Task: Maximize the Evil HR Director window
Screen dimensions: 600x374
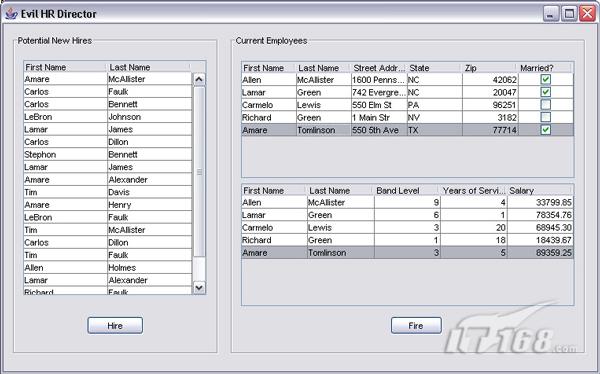Action: coord(569,14)
